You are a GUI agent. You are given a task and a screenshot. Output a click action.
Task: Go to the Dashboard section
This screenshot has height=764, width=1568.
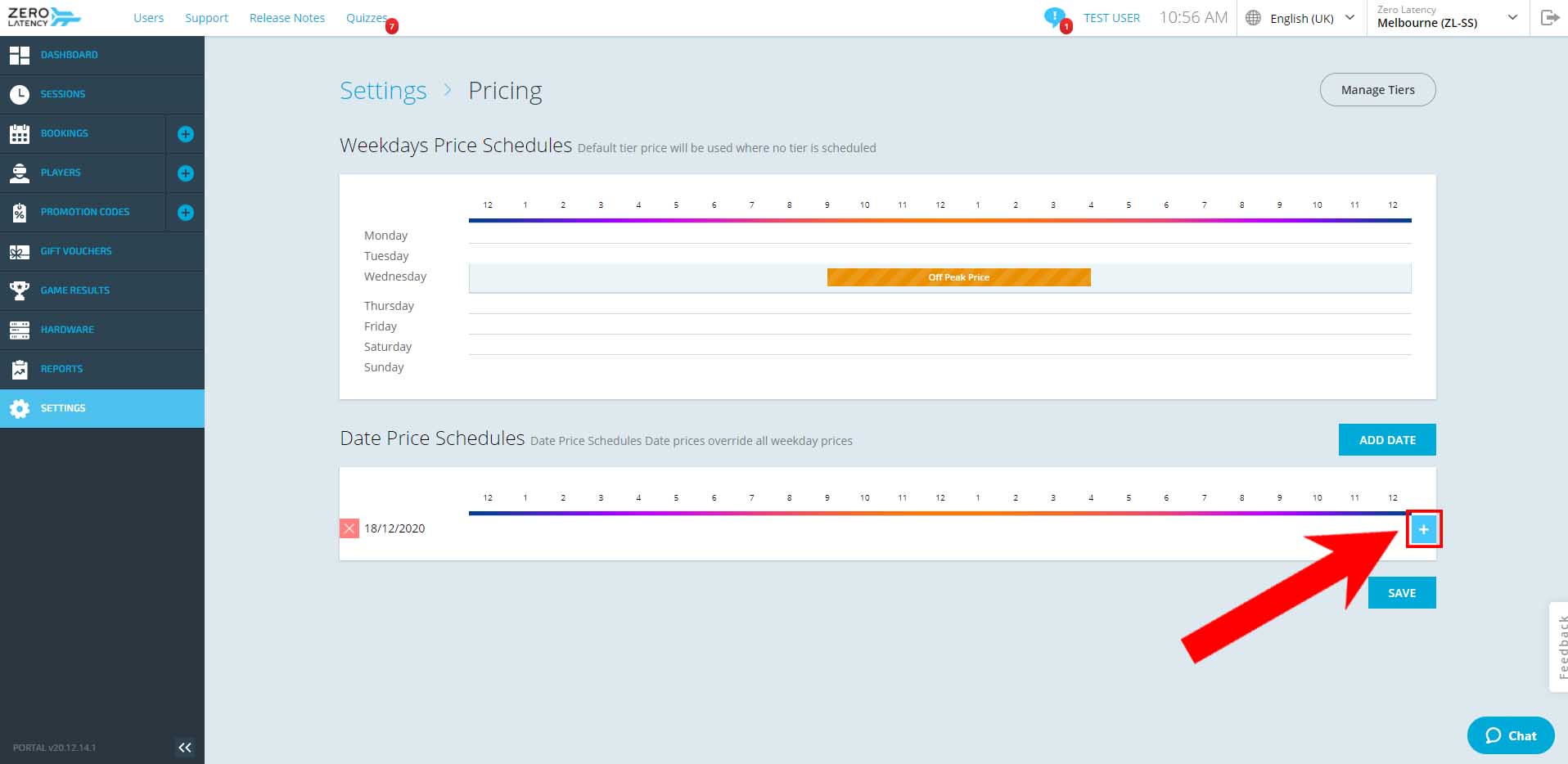pos(102,55)
